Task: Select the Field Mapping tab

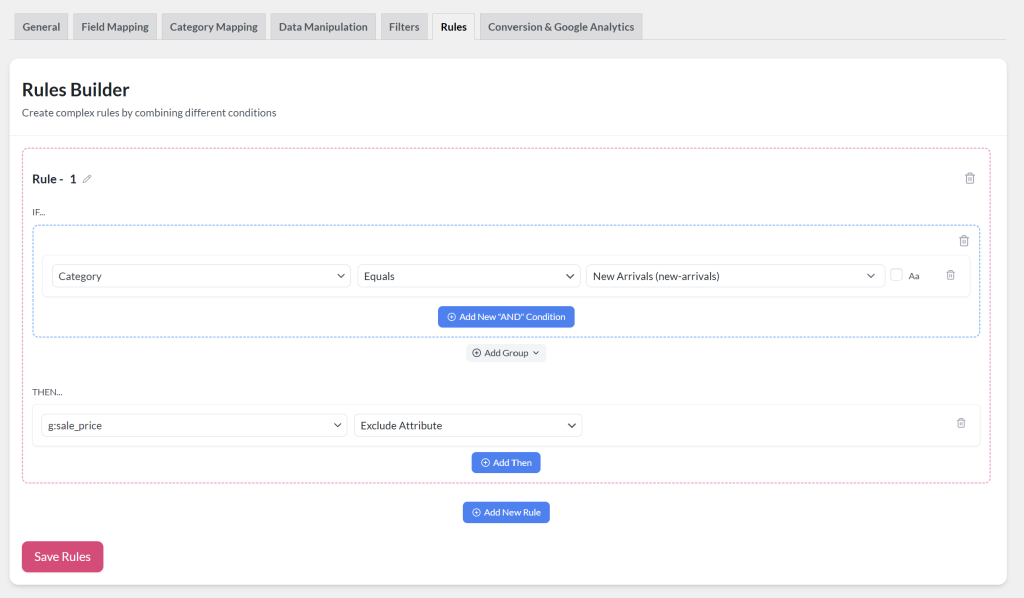Action: coord(114,27)
